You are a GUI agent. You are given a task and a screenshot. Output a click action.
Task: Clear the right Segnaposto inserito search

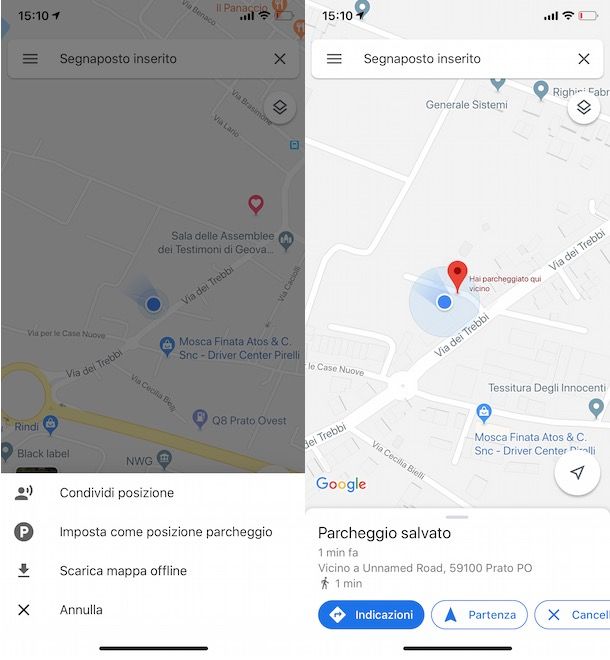pyautogui.click(x=583, y=59)
